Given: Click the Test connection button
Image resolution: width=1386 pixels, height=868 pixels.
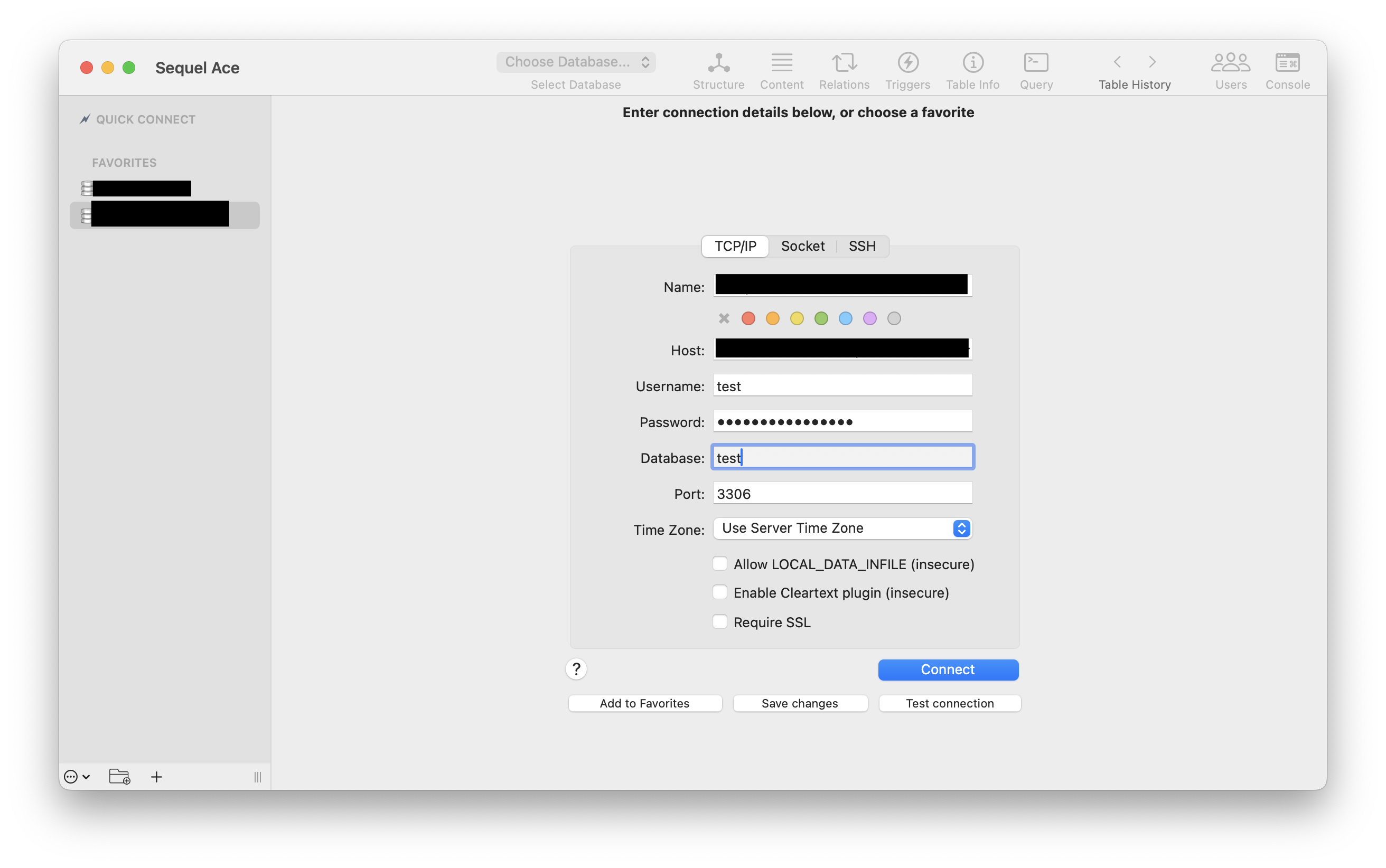Looking at the screenshot, I should click(x=949, y=703).
